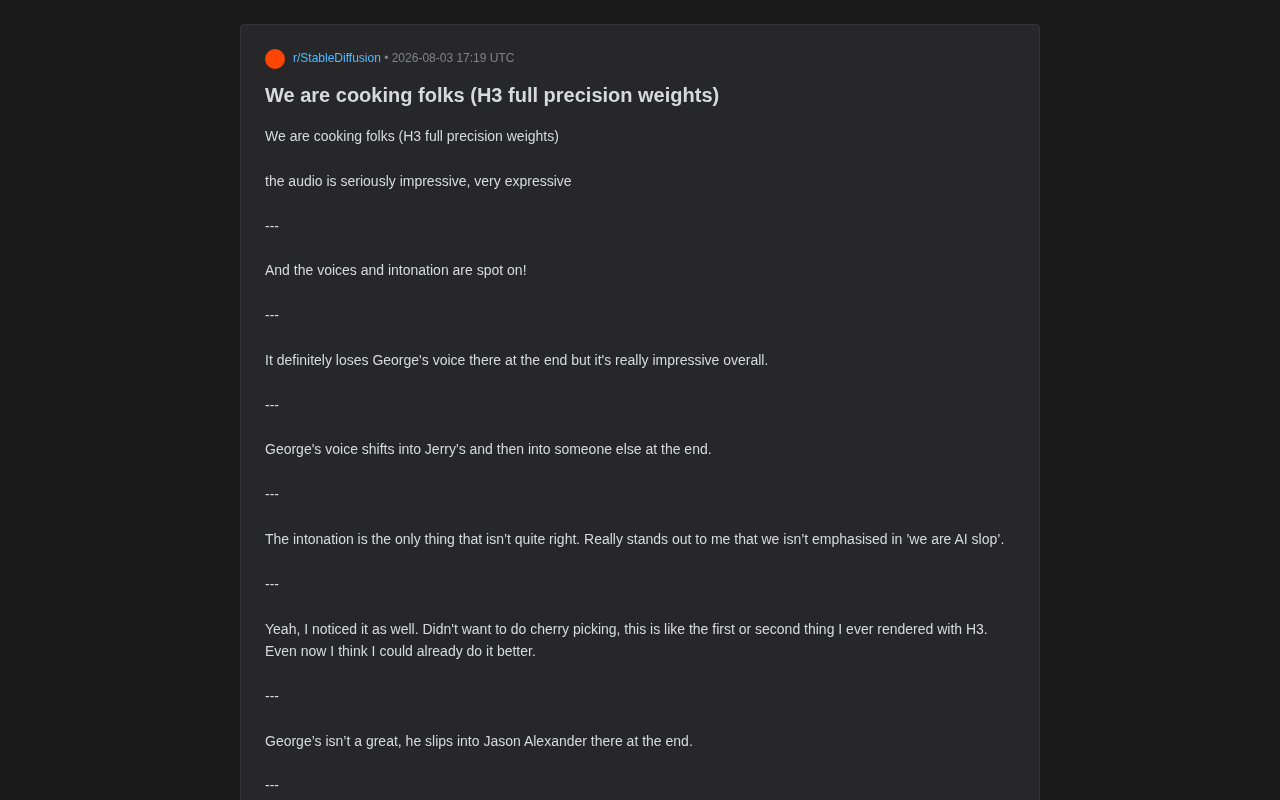
Task: Click the last separator at the bottom of the post
Action: click(x=272, y=785)
